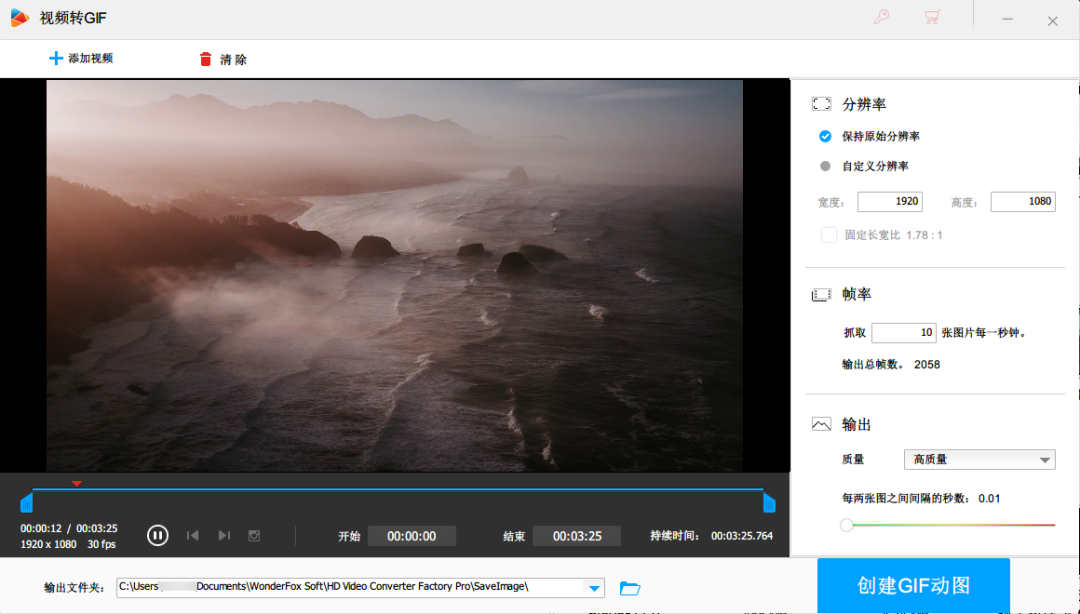The width and height of the screenshot is (1080, 614).
Task: Step to previous frame
Action: (192, 535)
